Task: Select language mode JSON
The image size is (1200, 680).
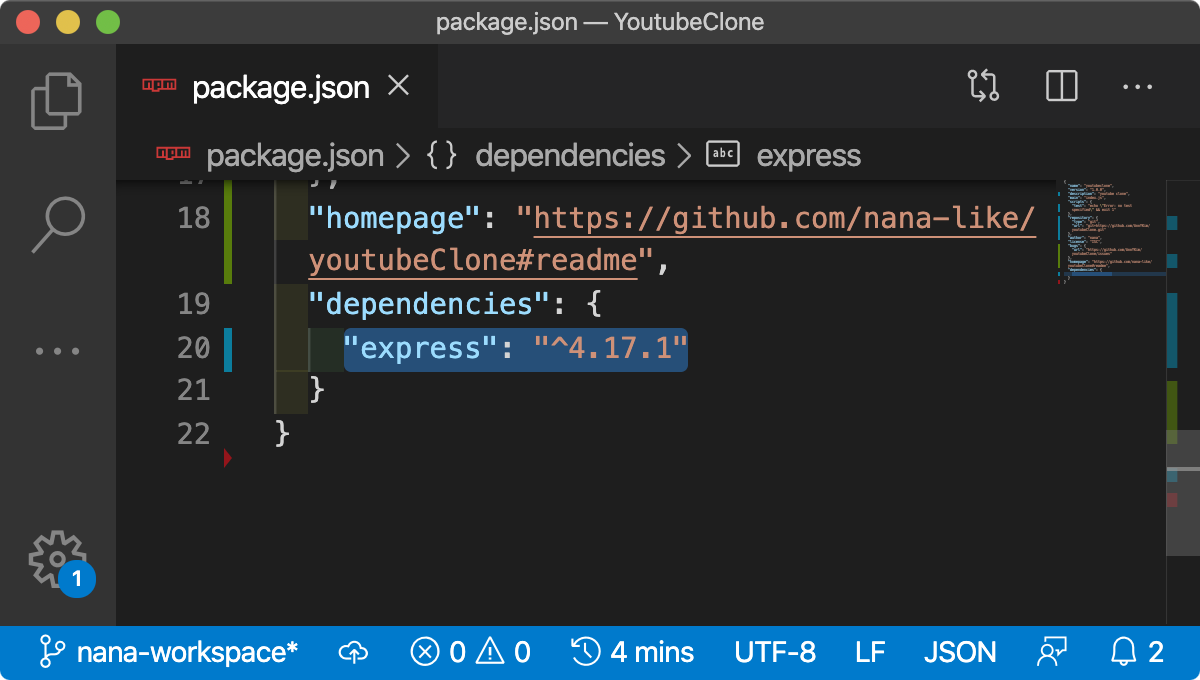Action: (960, 653)
